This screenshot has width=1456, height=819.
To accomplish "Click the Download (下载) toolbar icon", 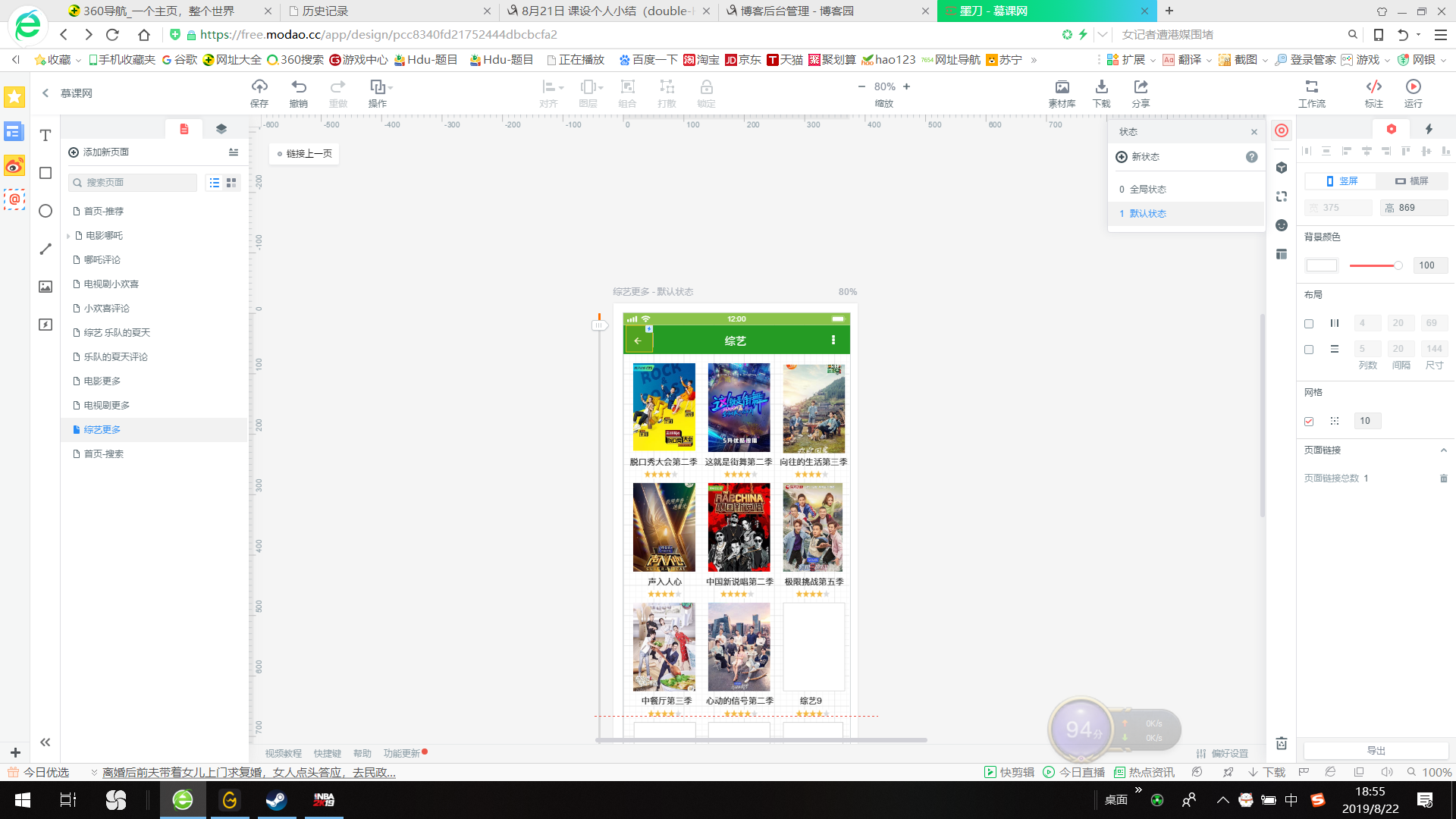I will [1101, 86].
